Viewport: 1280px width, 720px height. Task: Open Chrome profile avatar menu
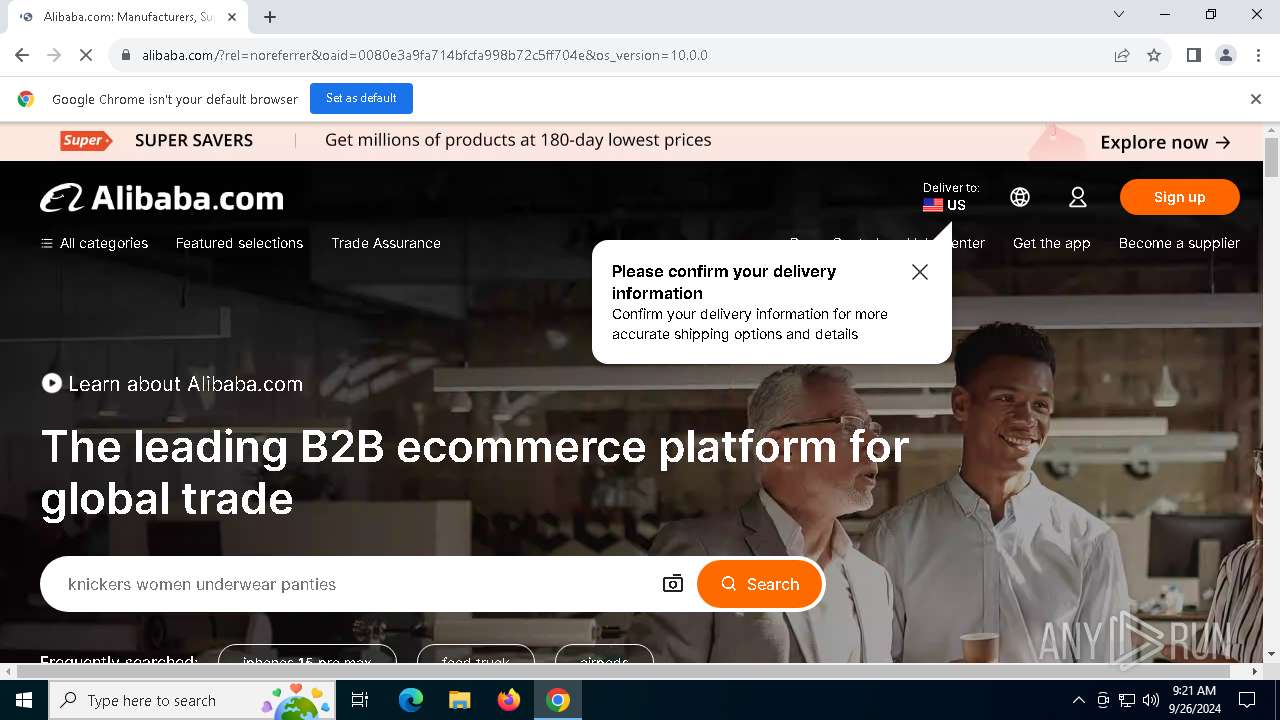[1225, 55]
